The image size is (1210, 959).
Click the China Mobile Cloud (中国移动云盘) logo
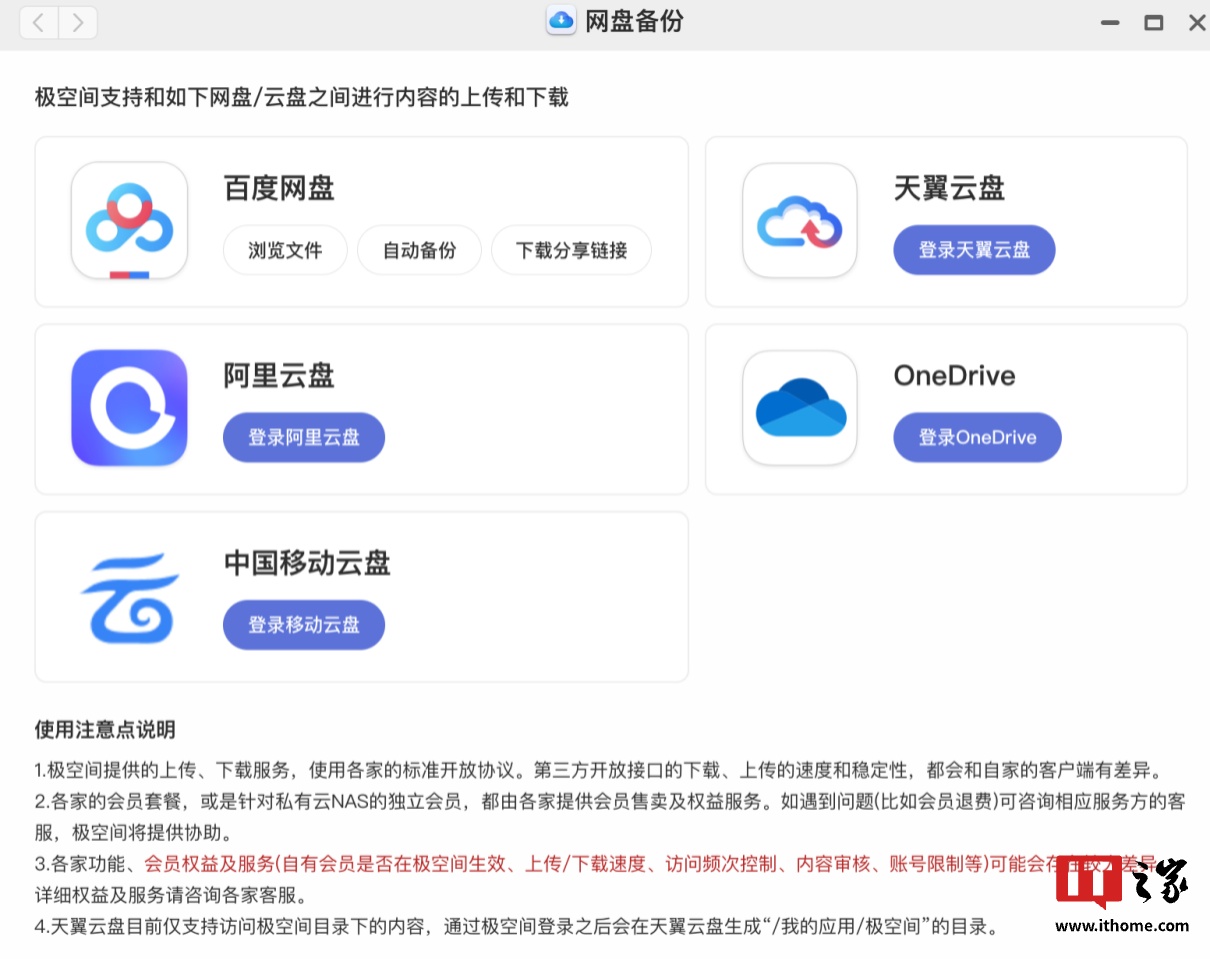129,596
